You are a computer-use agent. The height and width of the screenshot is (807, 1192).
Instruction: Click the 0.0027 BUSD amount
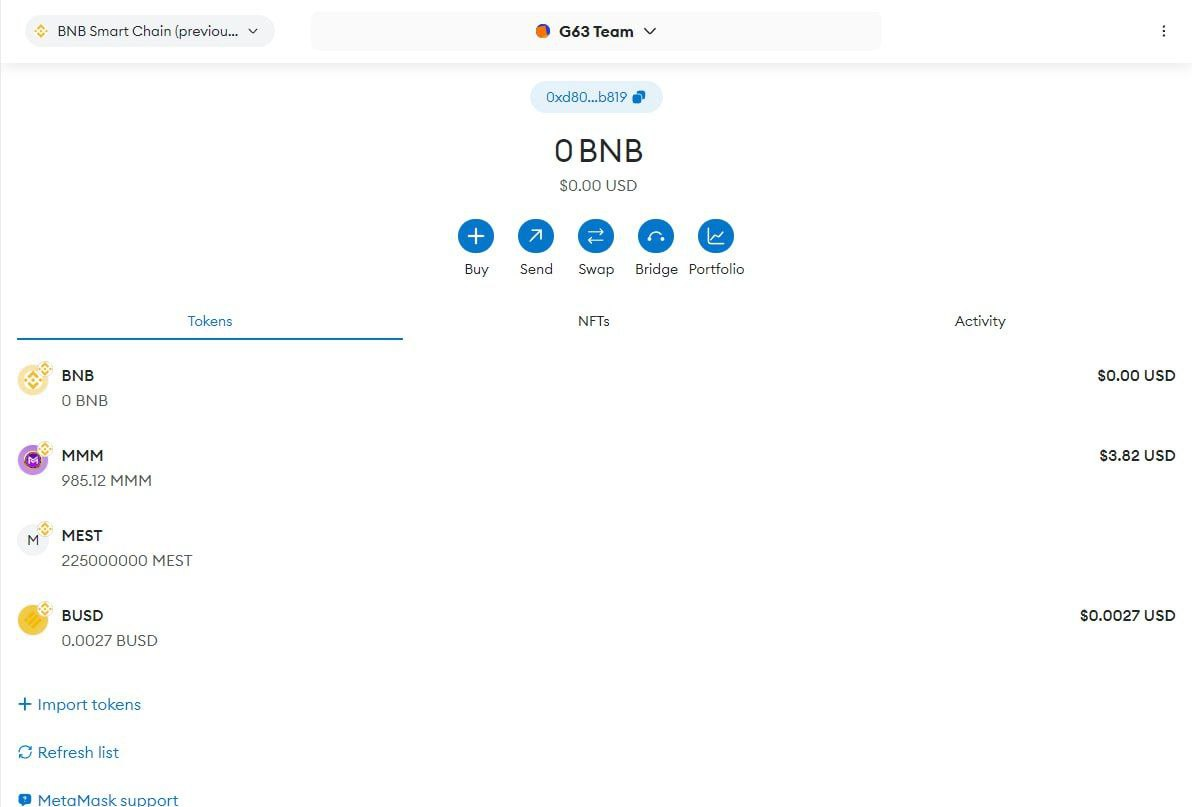click(109, 640)
